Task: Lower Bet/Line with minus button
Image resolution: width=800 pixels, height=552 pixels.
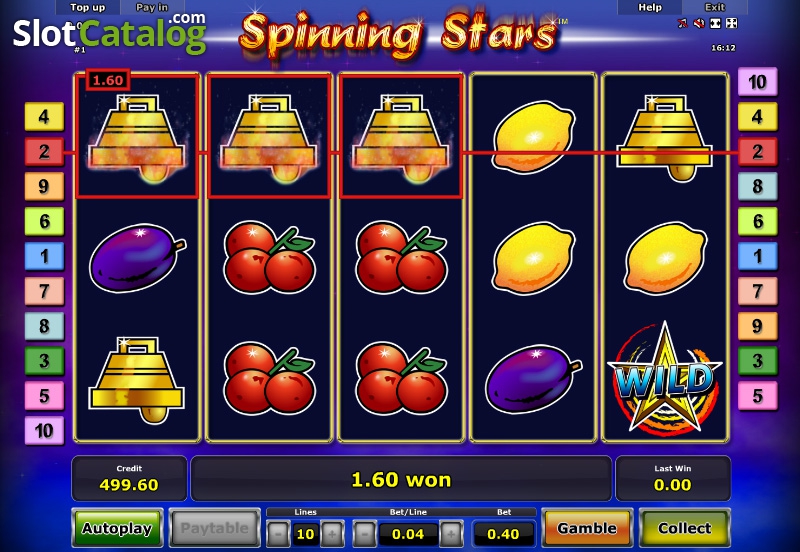Action: (365, 534)
